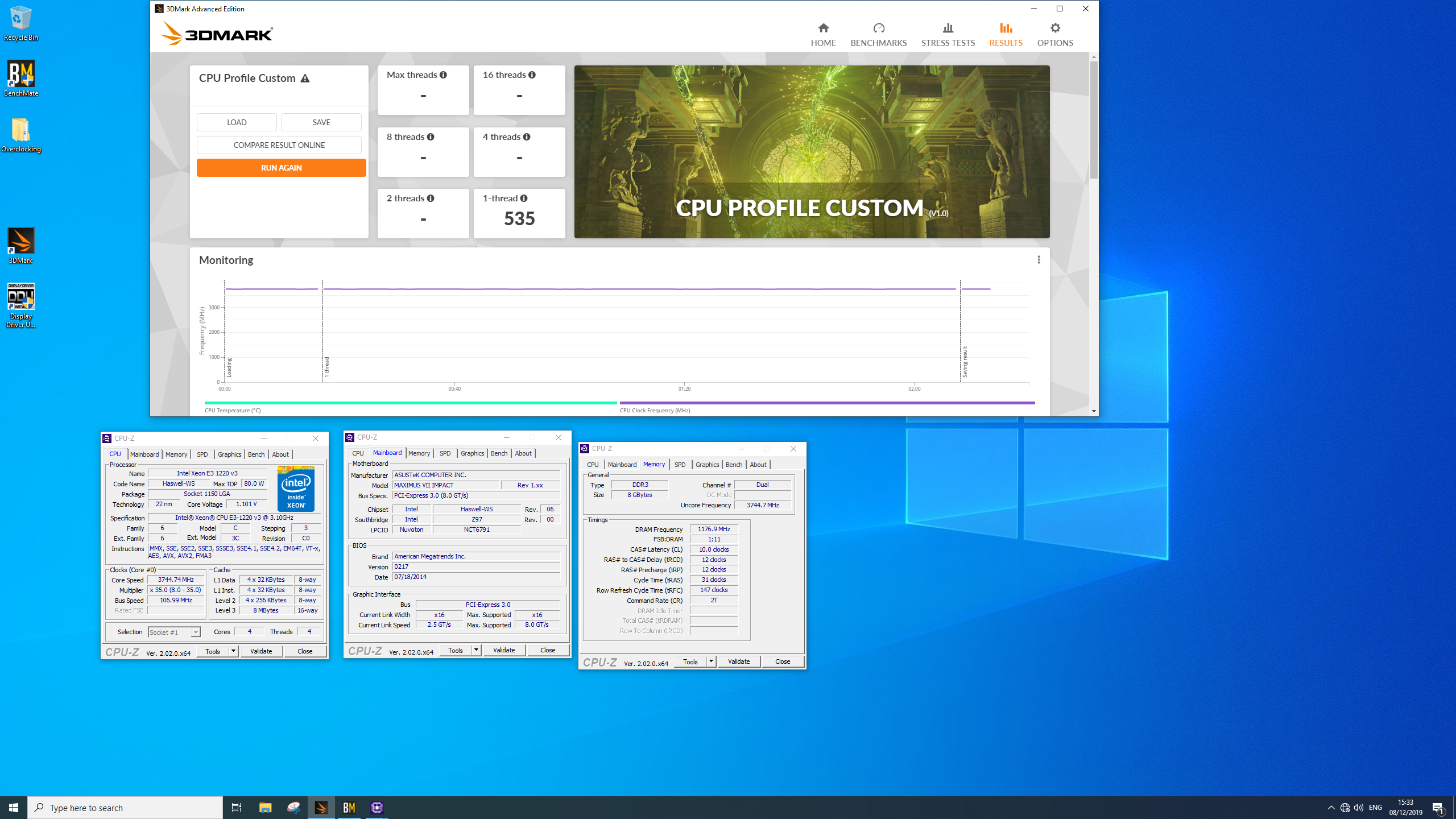Open File Explorer from the taskbar
The image size is (1456, 819).
pyautogui.click(x=265, y=808)
